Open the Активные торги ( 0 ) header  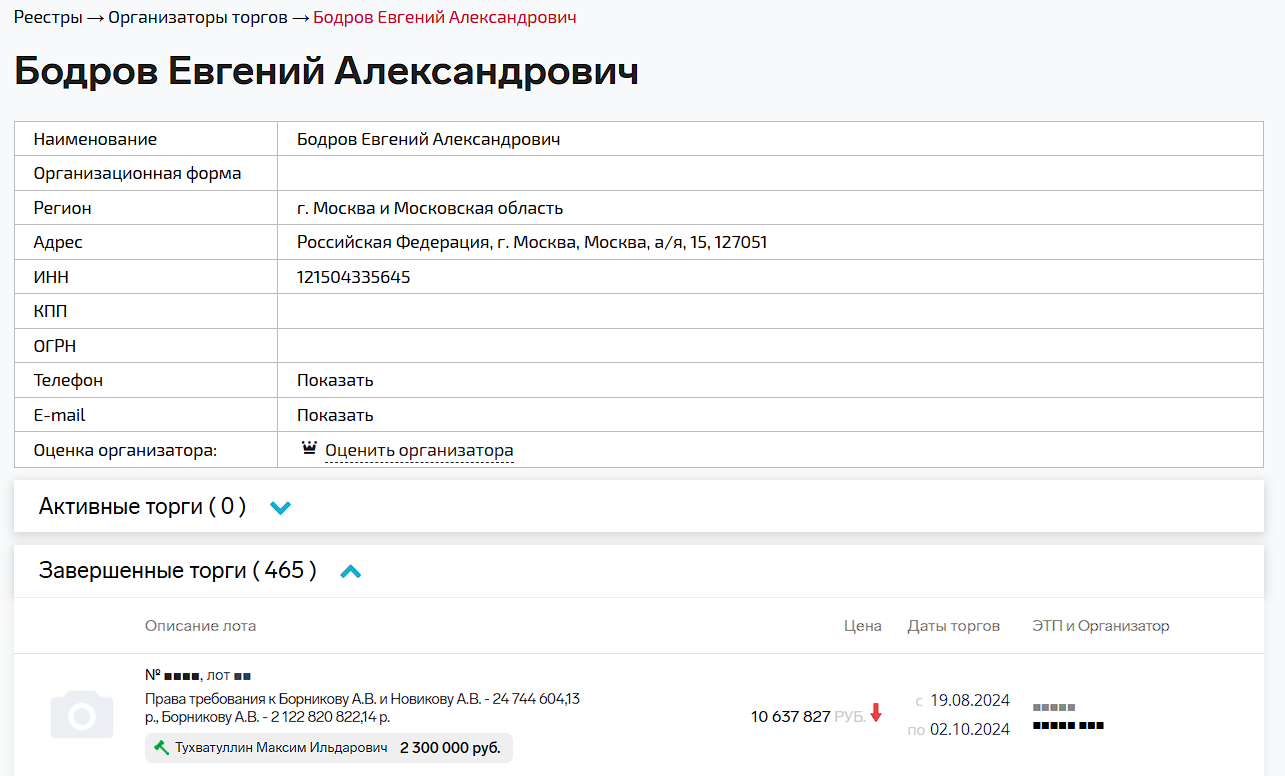[142, 506]
